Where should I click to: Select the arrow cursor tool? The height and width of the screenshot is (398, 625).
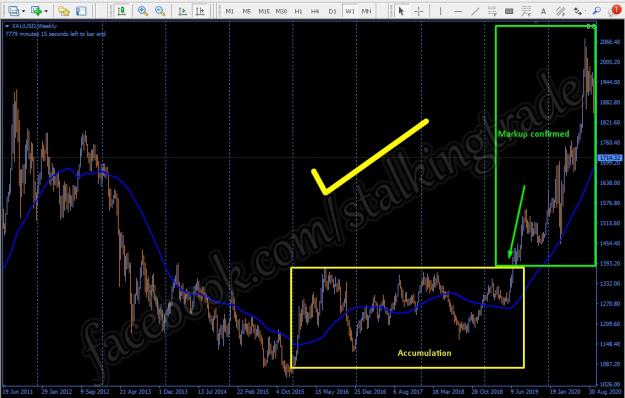point(401,11)
